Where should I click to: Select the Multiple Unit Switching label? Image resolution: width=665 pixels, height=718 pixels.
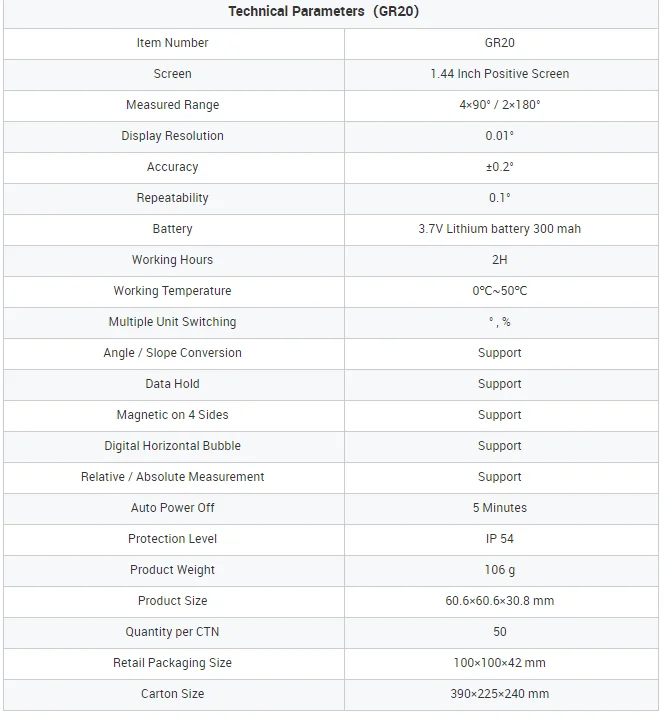point(173,322)
